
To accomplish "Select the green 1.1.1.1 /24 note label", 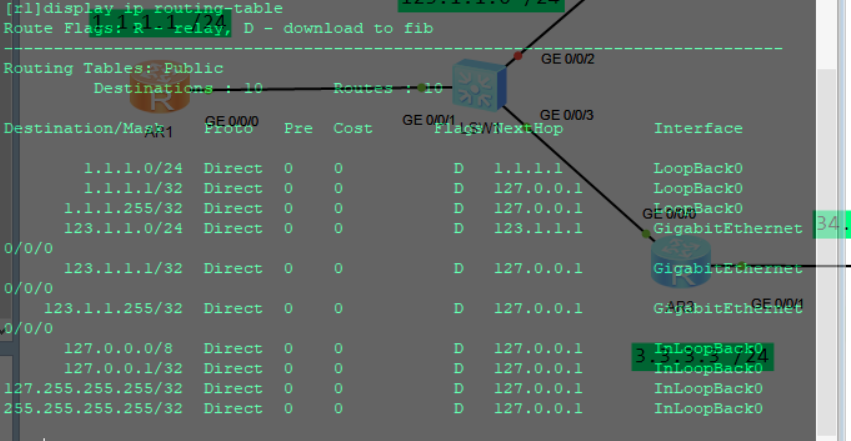I will click(160, 23).
